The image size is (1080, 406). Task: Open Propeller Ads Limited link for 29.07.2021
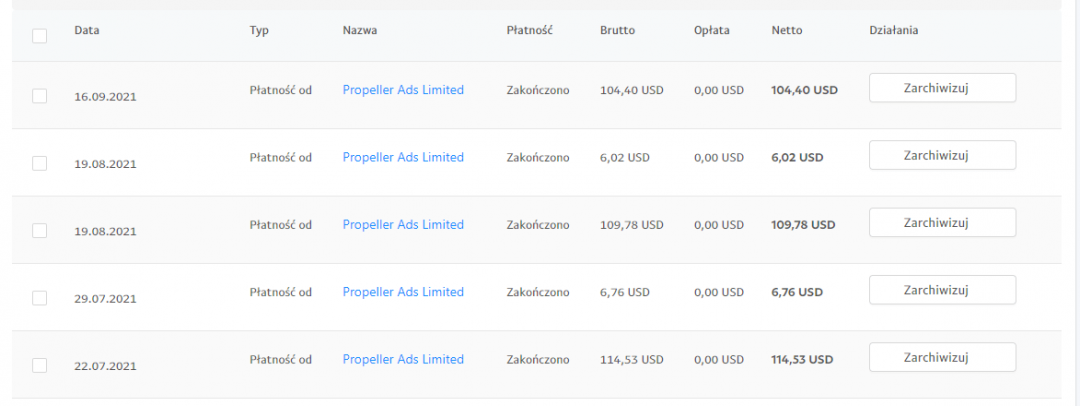point(403,292)
